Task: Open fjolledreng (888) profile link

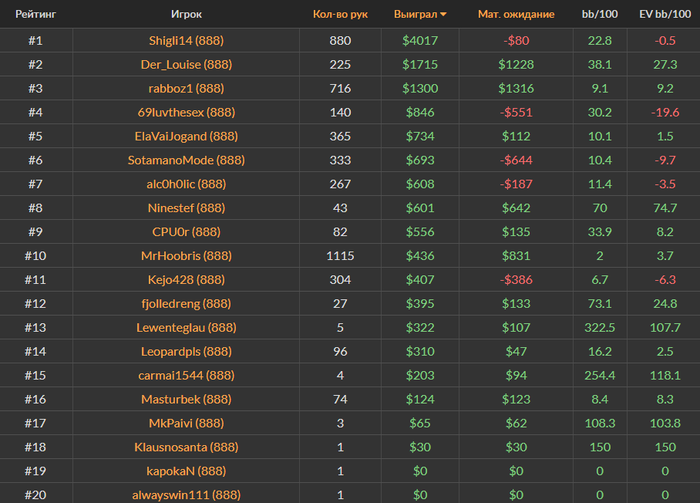Action: click(186, 303)
